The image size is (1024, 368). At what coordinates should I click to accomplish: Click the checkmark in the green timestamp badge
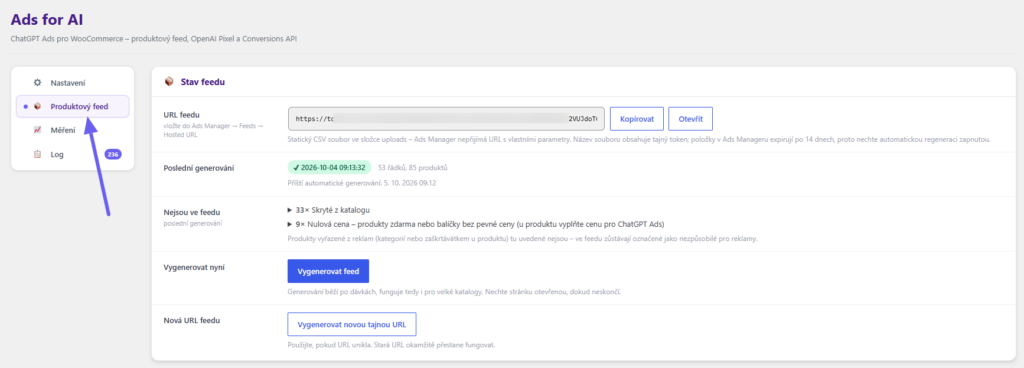(296, 168)
